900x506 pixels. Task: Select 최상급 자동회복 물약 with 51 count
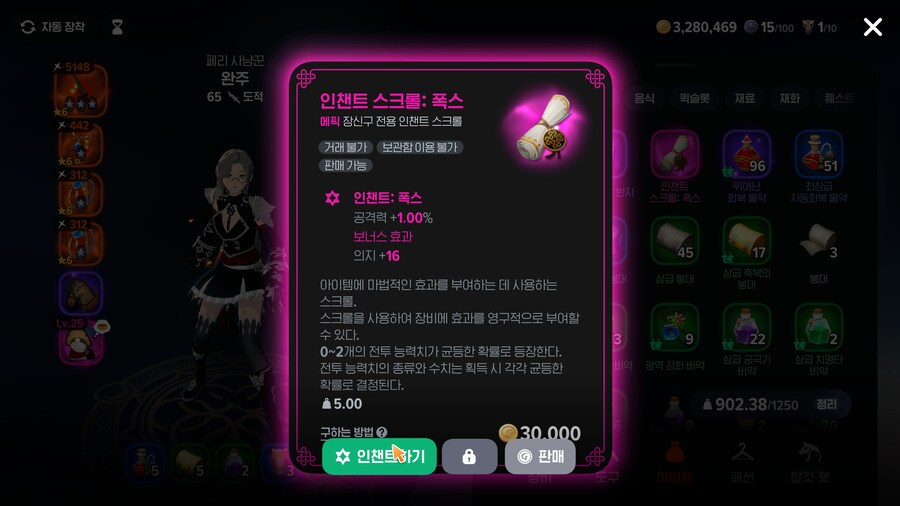coord(818,154)
